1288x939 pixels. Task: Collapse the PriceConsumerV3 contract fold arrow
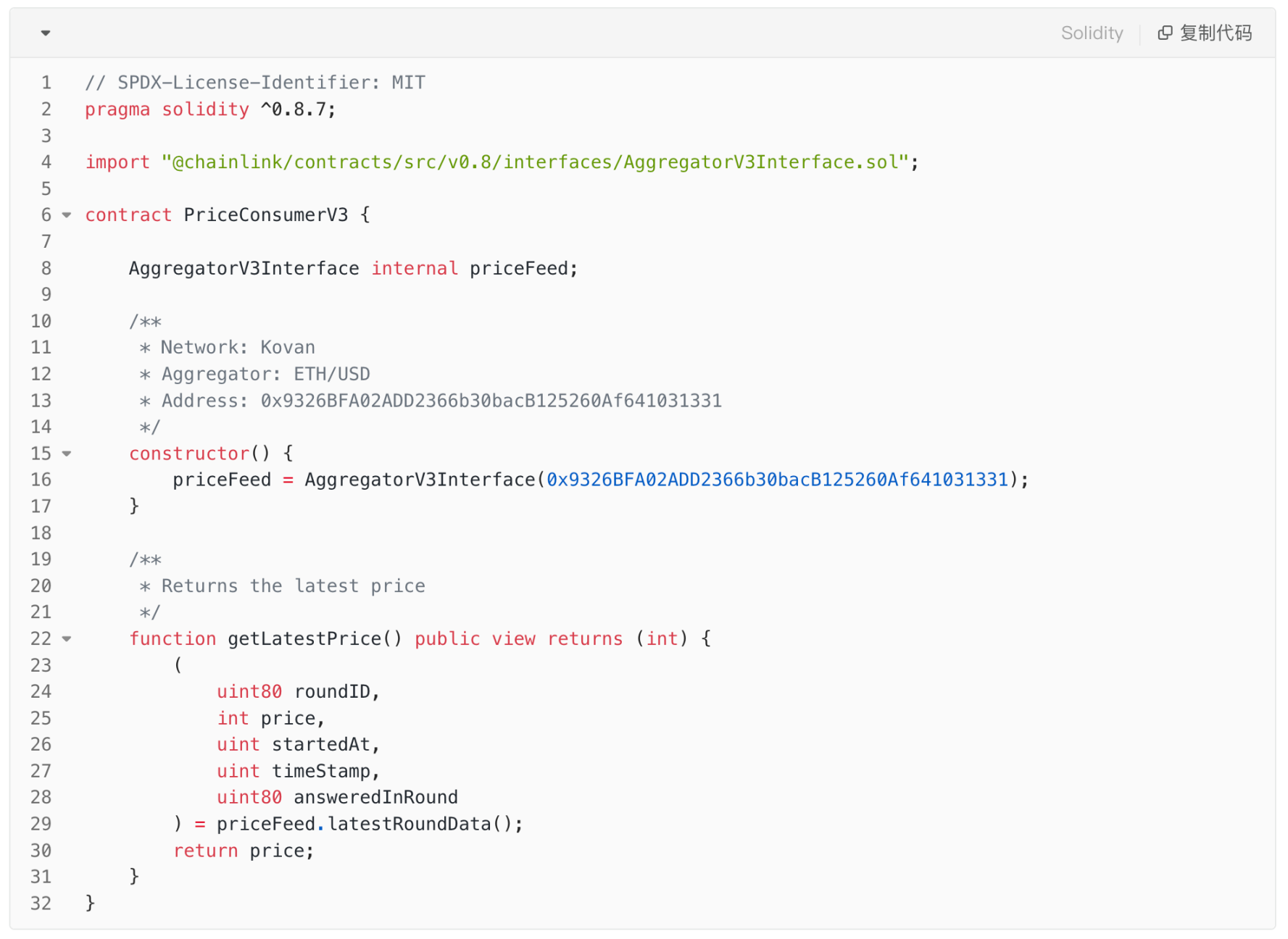point(67,215)
